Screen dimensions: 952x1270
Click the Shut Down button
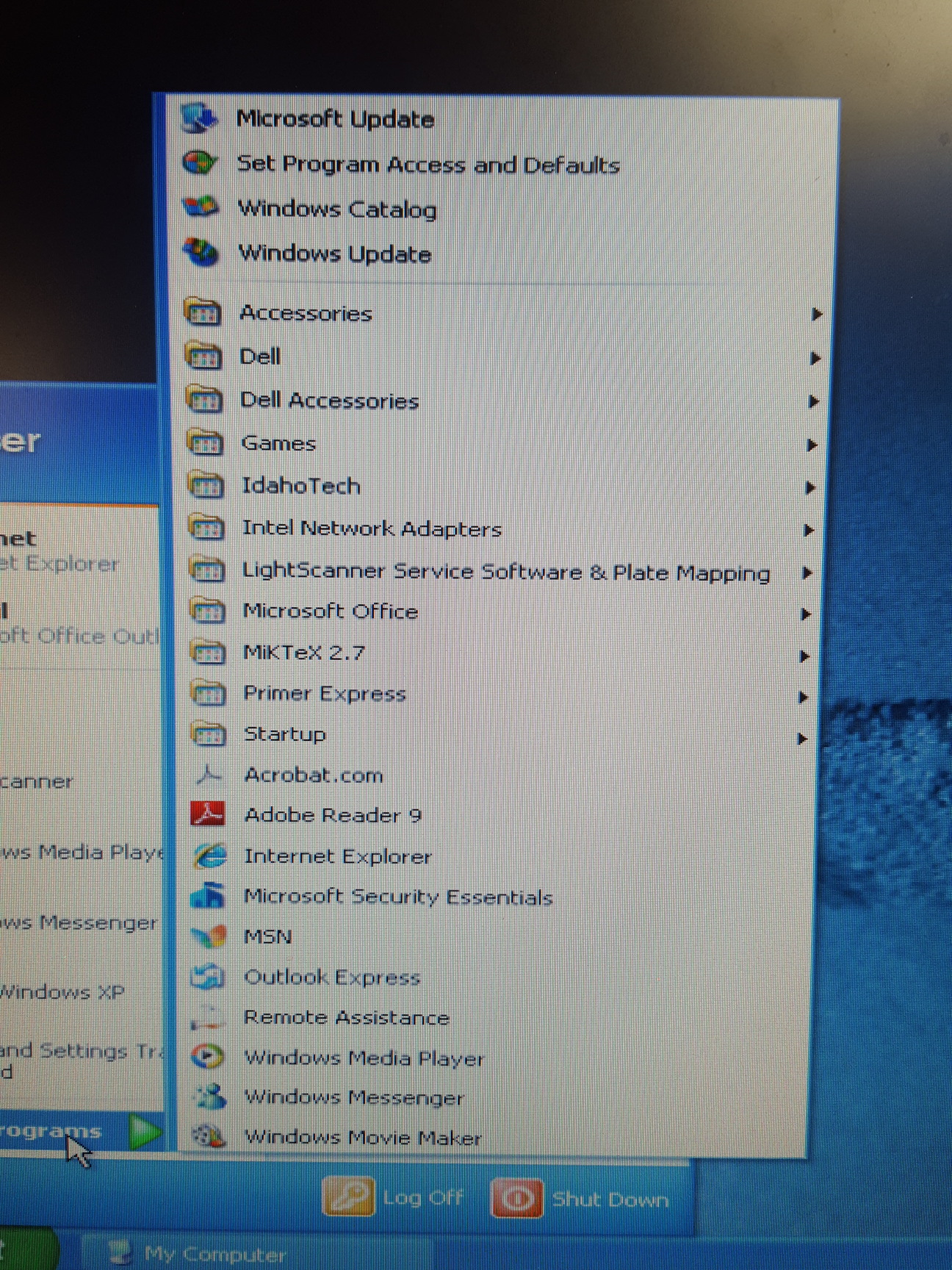580,1199
